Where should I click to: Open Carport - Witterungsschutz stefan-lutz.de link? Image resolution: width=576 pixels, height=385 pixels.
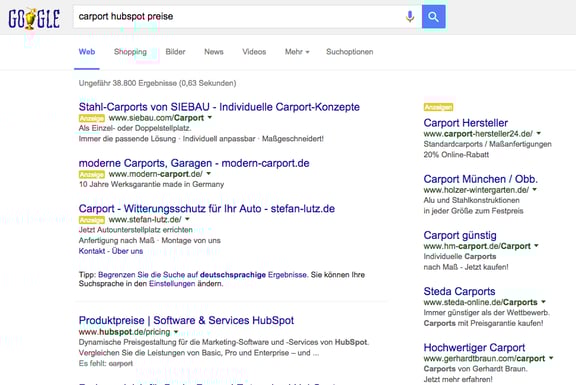[206, 209]
